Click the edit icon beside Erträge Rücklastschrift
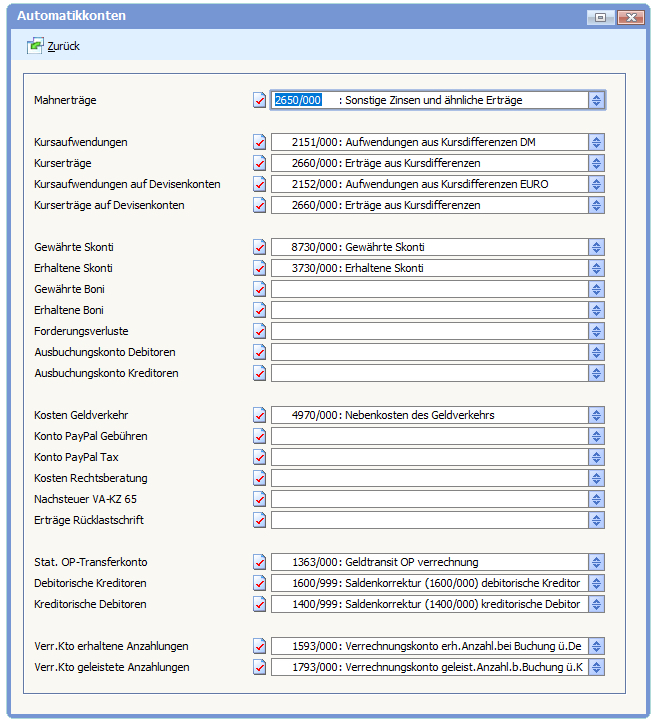Screen dimensions: 652x722 tap(260, 520)
